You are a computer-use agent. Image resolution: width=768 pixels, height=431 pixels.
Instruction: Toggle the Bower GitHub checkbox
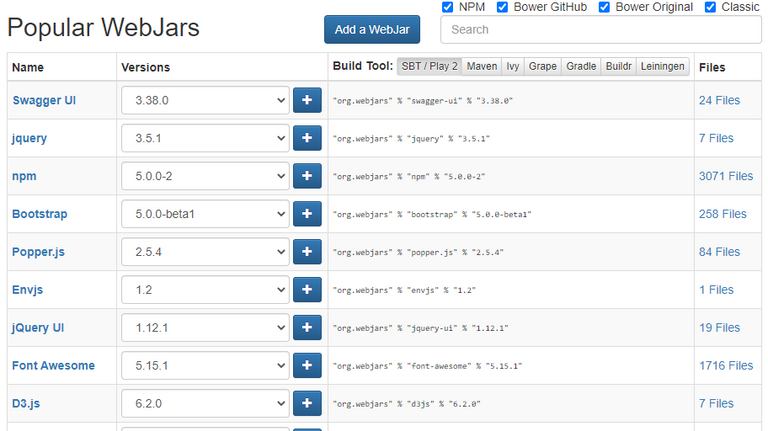pos(502,7)
